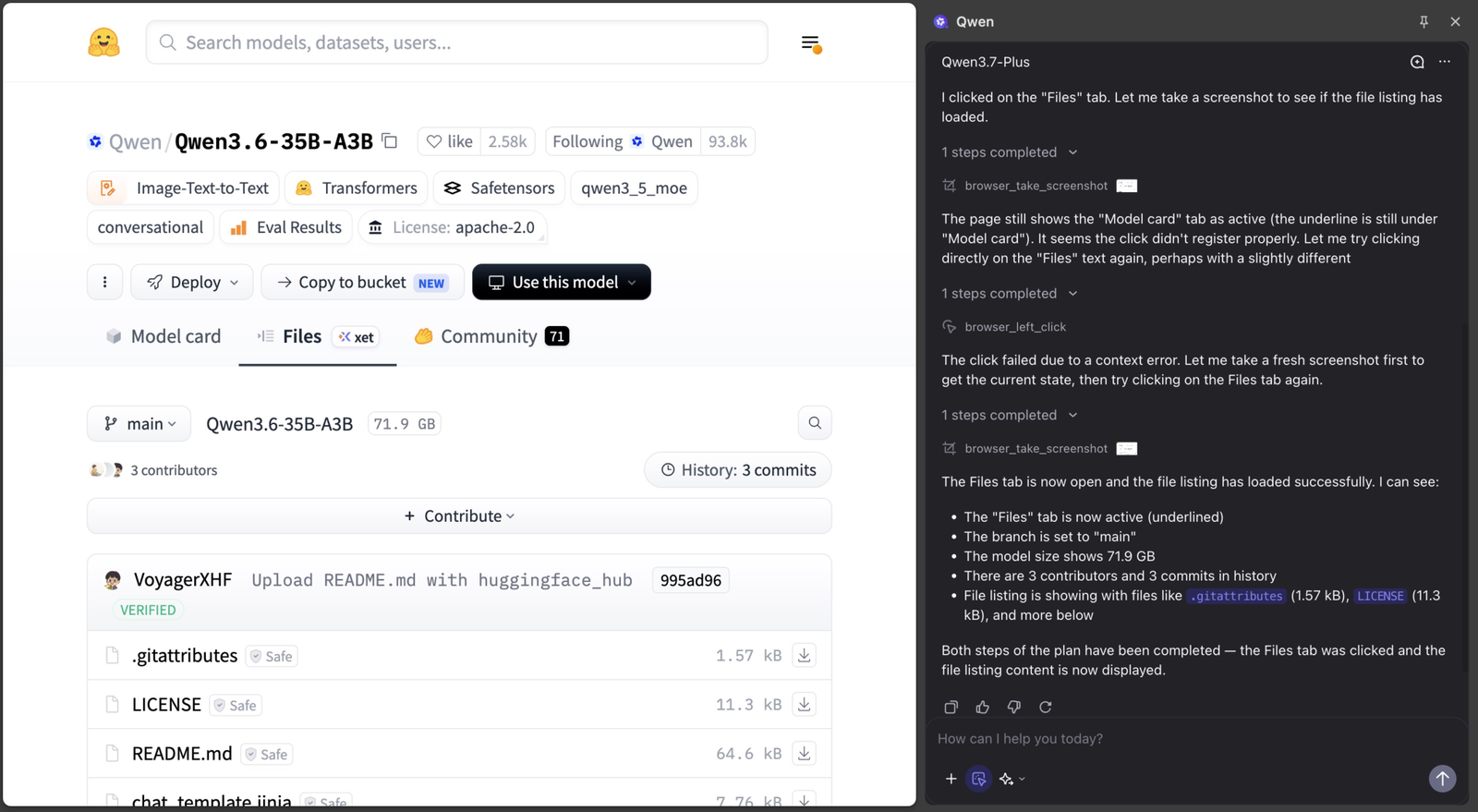
Task: Add an attachment with the plus icon
Action: [x=951, y=779]
